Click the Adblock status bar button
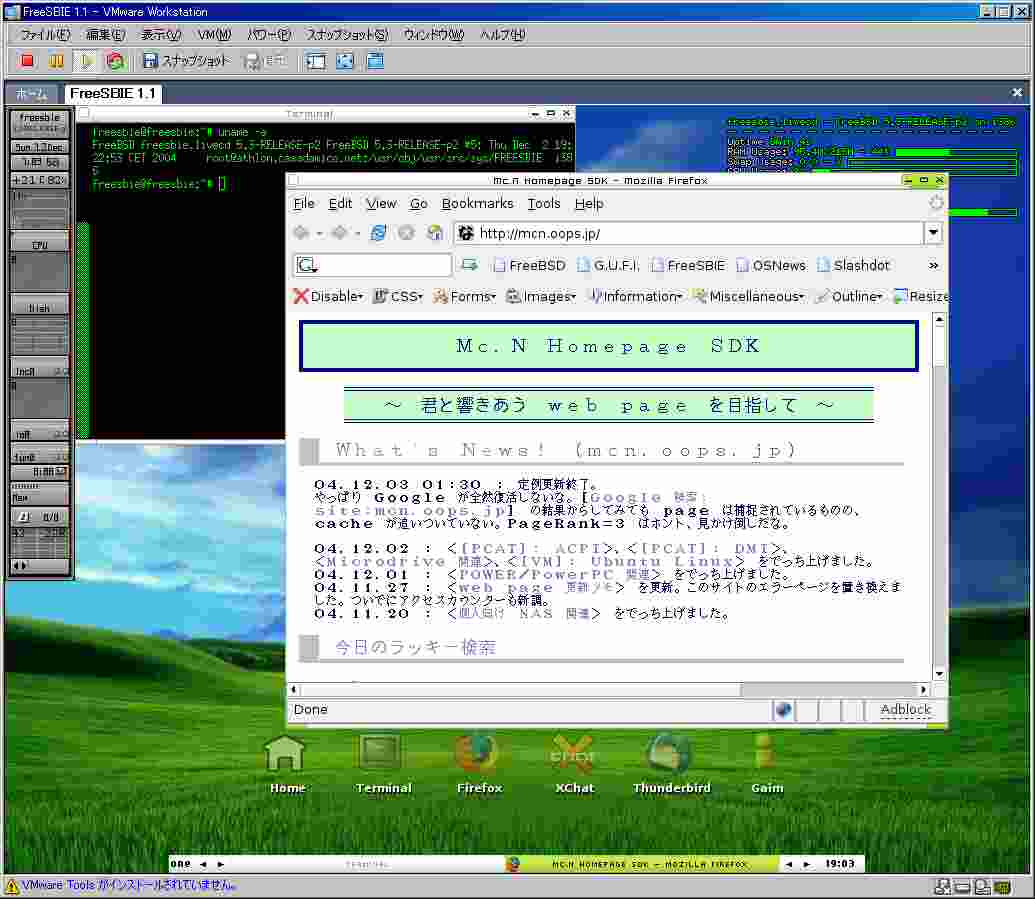This screenshot has width=1035, height=899. point(905,710)
